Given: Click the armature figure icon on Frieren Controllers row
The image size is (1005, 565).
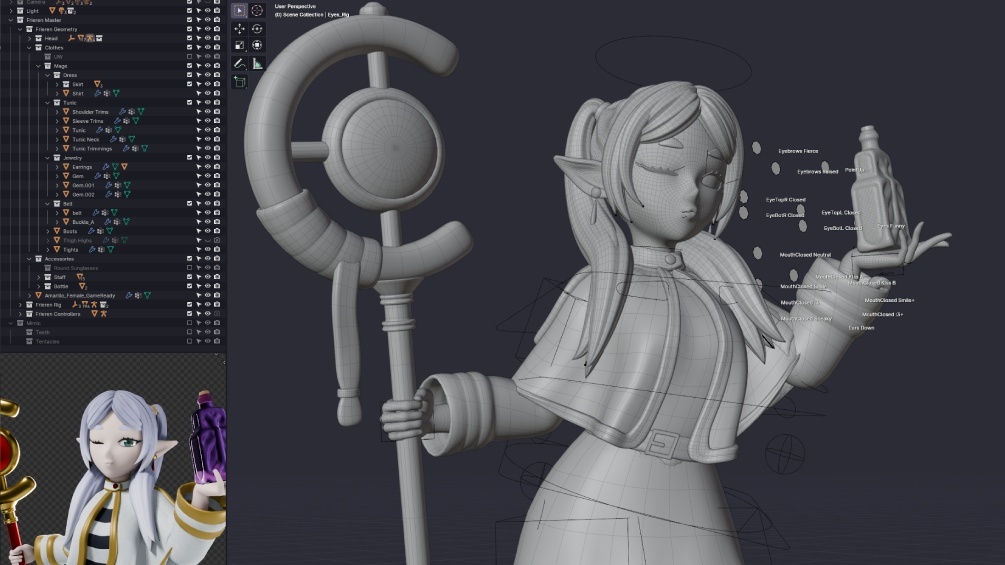Looking at the screenshot, I should 103,314.
